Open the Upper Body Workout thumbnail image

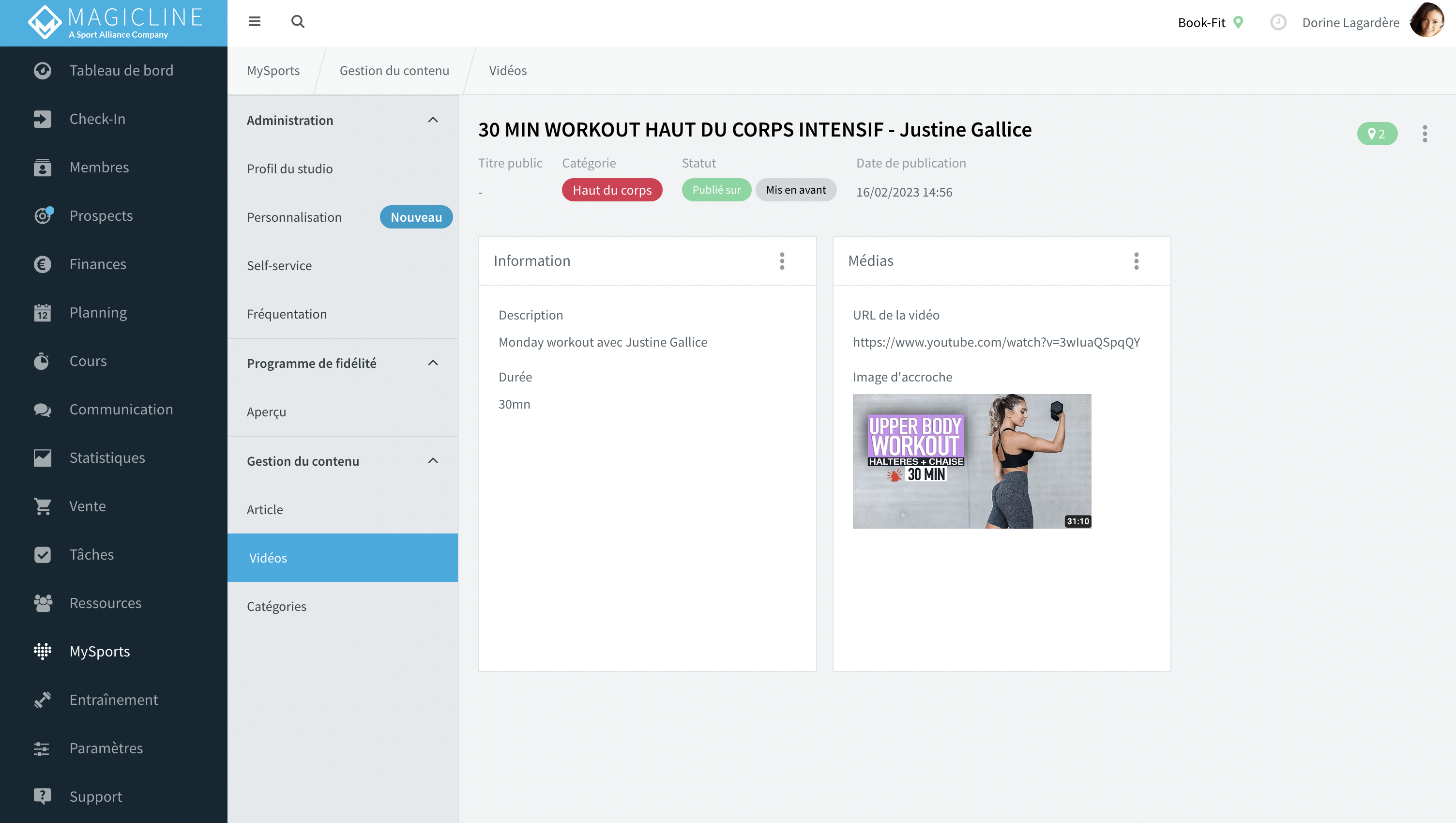point(971,461)
